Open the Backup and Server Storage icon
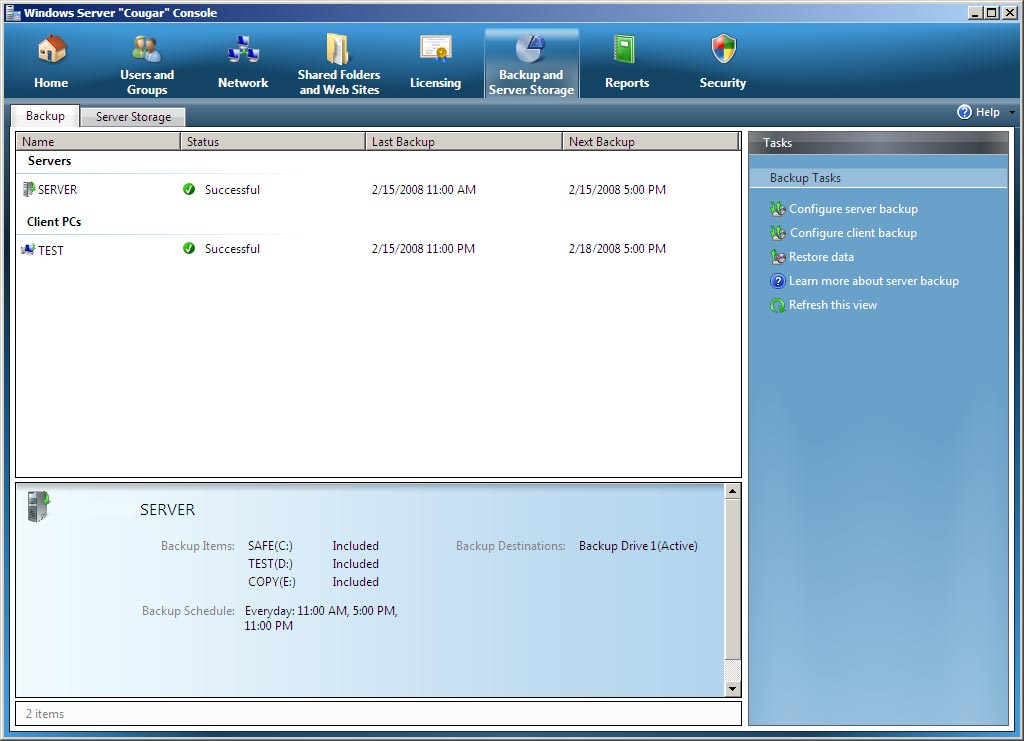The width and height of the screenshot is (1024, 741). [531, 49]
